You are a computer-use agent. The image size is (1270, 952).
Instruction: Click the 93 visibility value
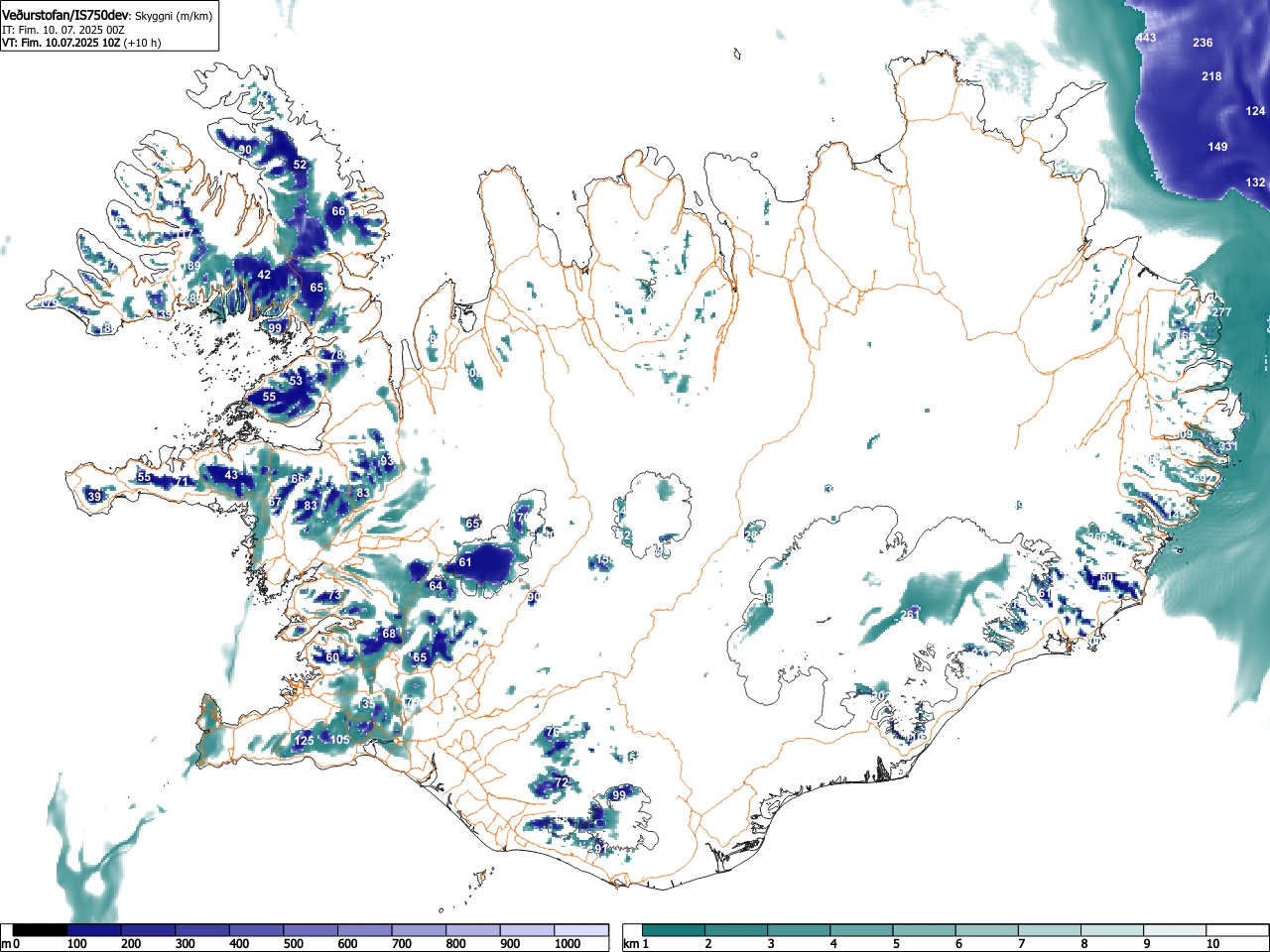(x=387, y=461)
